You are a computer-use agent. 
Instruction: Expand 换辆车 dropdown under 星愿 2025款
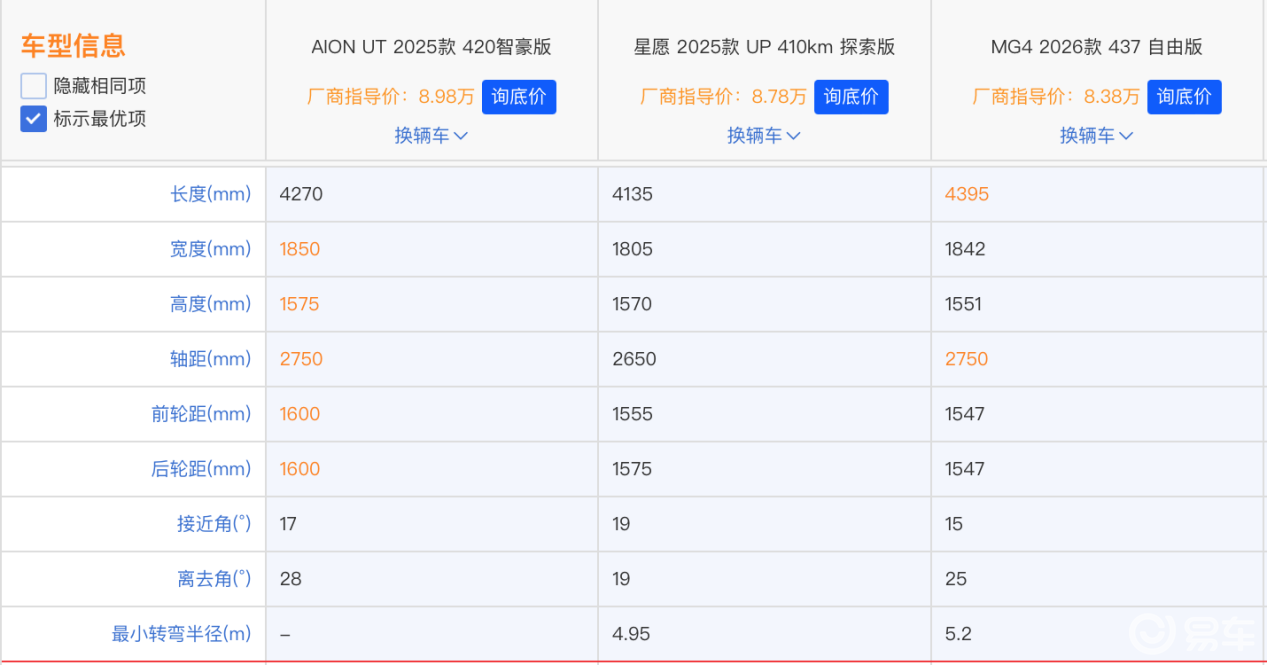[764, 135]
